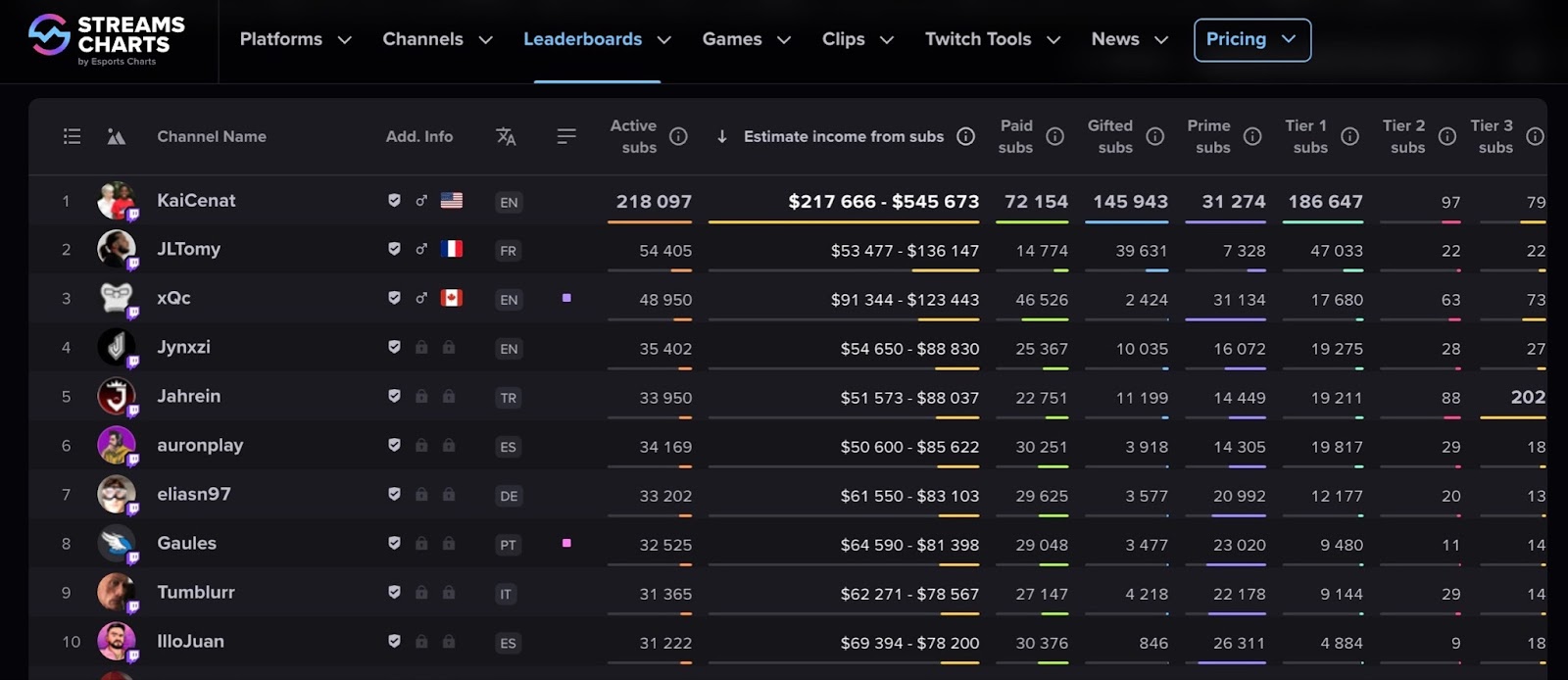
Task: Open Jahrein's channel avatar
Action: pyautogui.click(x=117, y=397)
